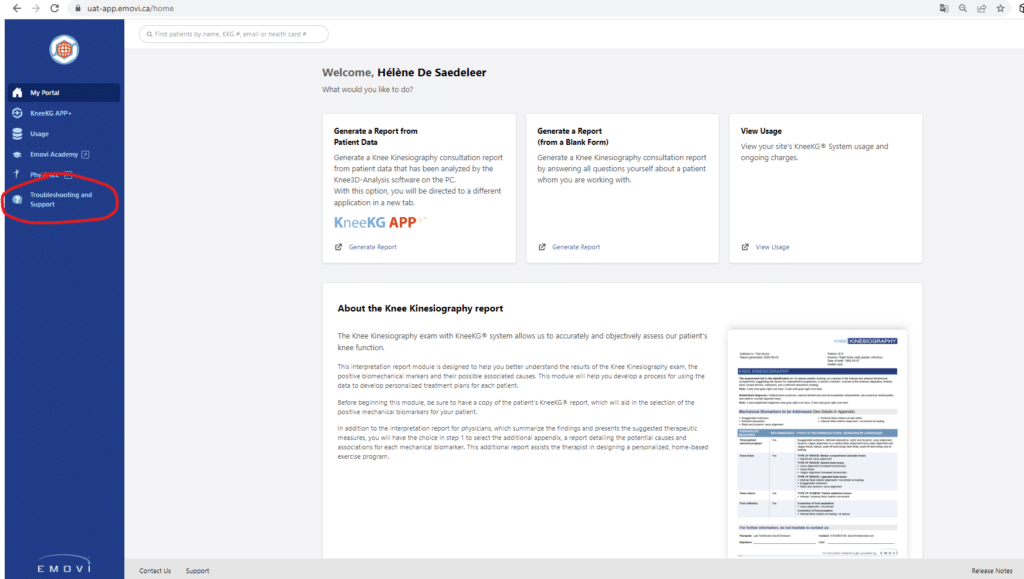1024x579 pixels.
Task: Click the 'Generate a Report from Patient Data' heading
Action: click(376, 136)
